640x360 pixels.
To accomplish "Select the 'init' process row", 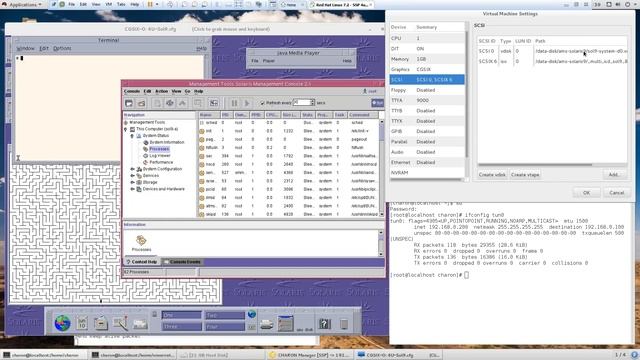I will [x=289, y=131].
